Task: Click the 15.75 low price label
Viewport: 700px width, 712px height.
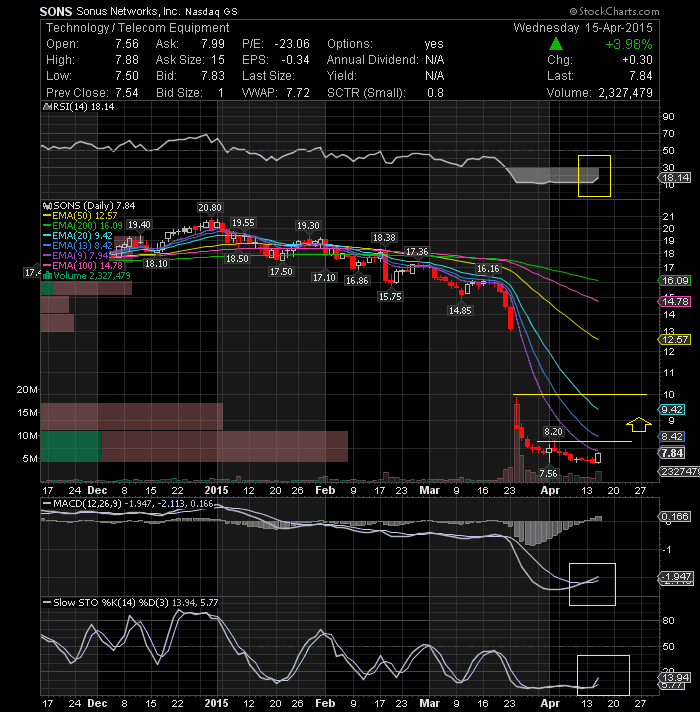Action: (x=390, y=297)
